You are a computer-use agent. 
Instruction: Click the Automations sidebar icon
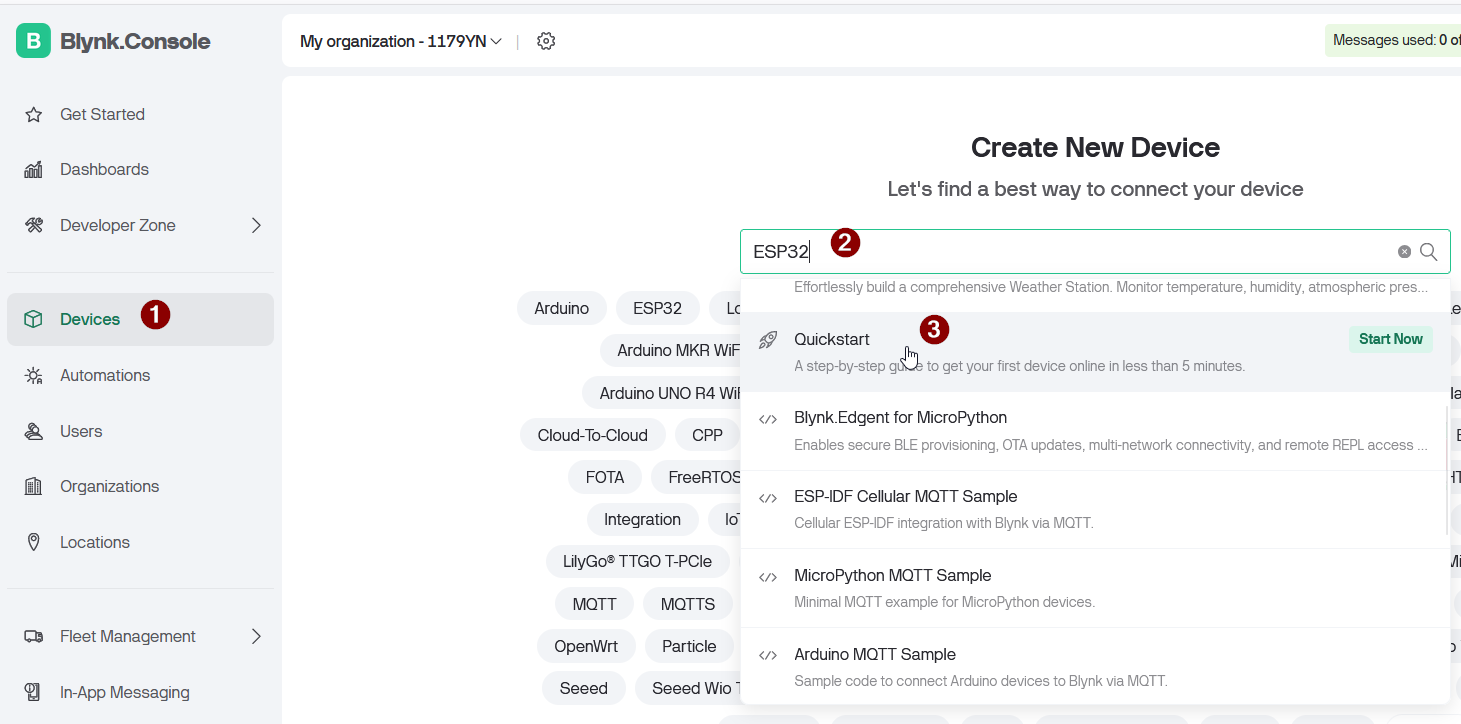33,376
